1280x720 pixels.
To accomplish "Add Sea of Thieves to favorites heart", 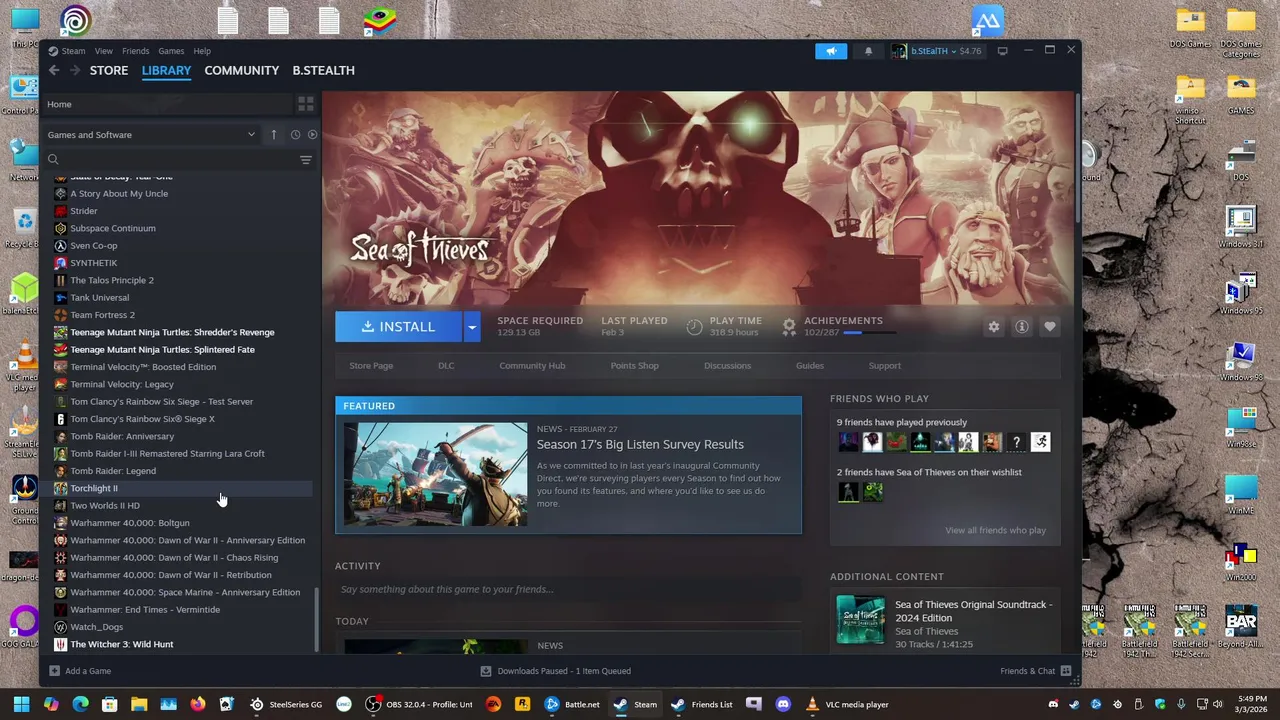I will [x=1049, y=327].
